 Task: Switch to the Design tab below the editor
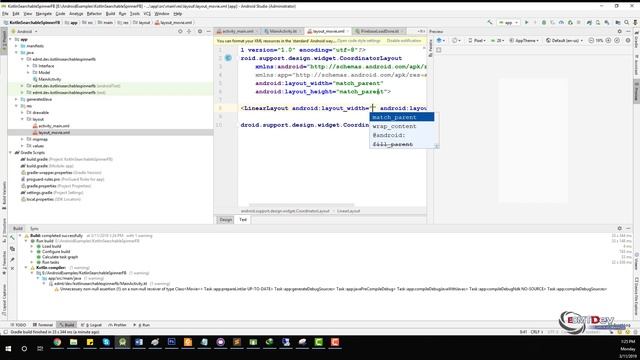(x=226, y=220)
